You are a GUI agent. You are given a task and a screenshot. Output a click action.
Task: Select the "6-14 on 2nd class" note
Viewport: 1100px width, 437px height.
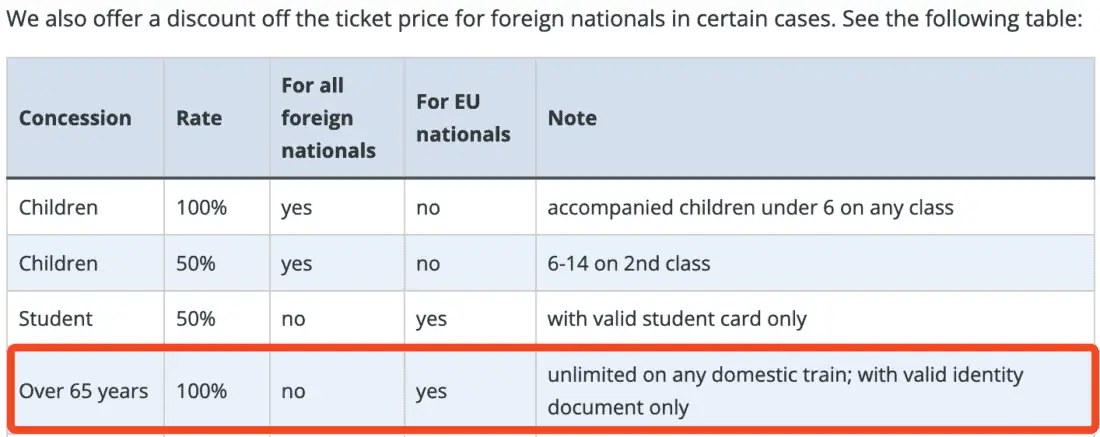pyautogui.click(x=629, y=264)
